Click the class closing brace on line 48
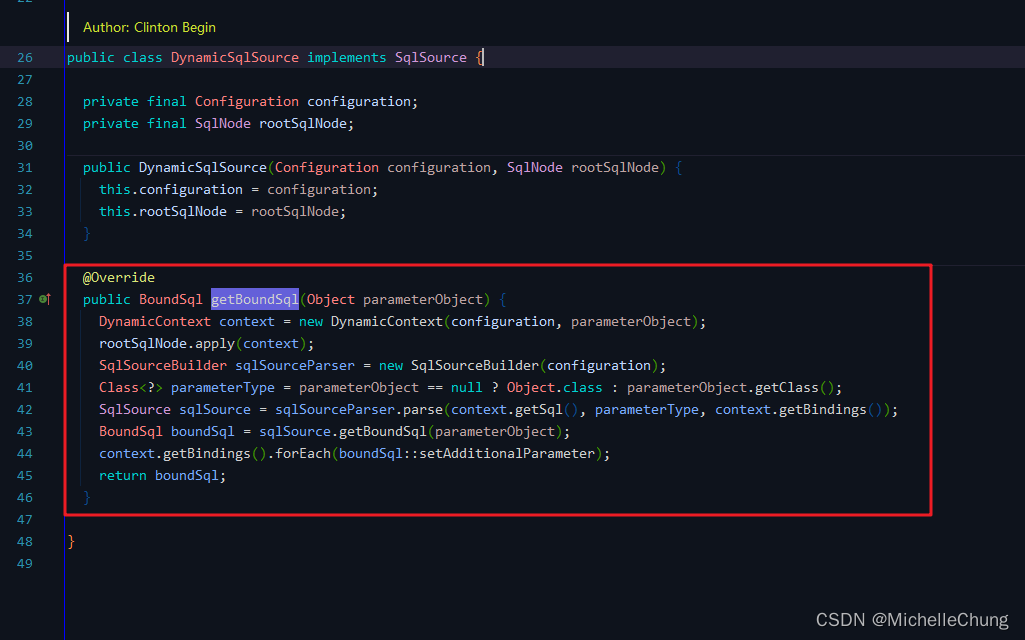This screenshot has height=640, width=1025. click(71, 541)
